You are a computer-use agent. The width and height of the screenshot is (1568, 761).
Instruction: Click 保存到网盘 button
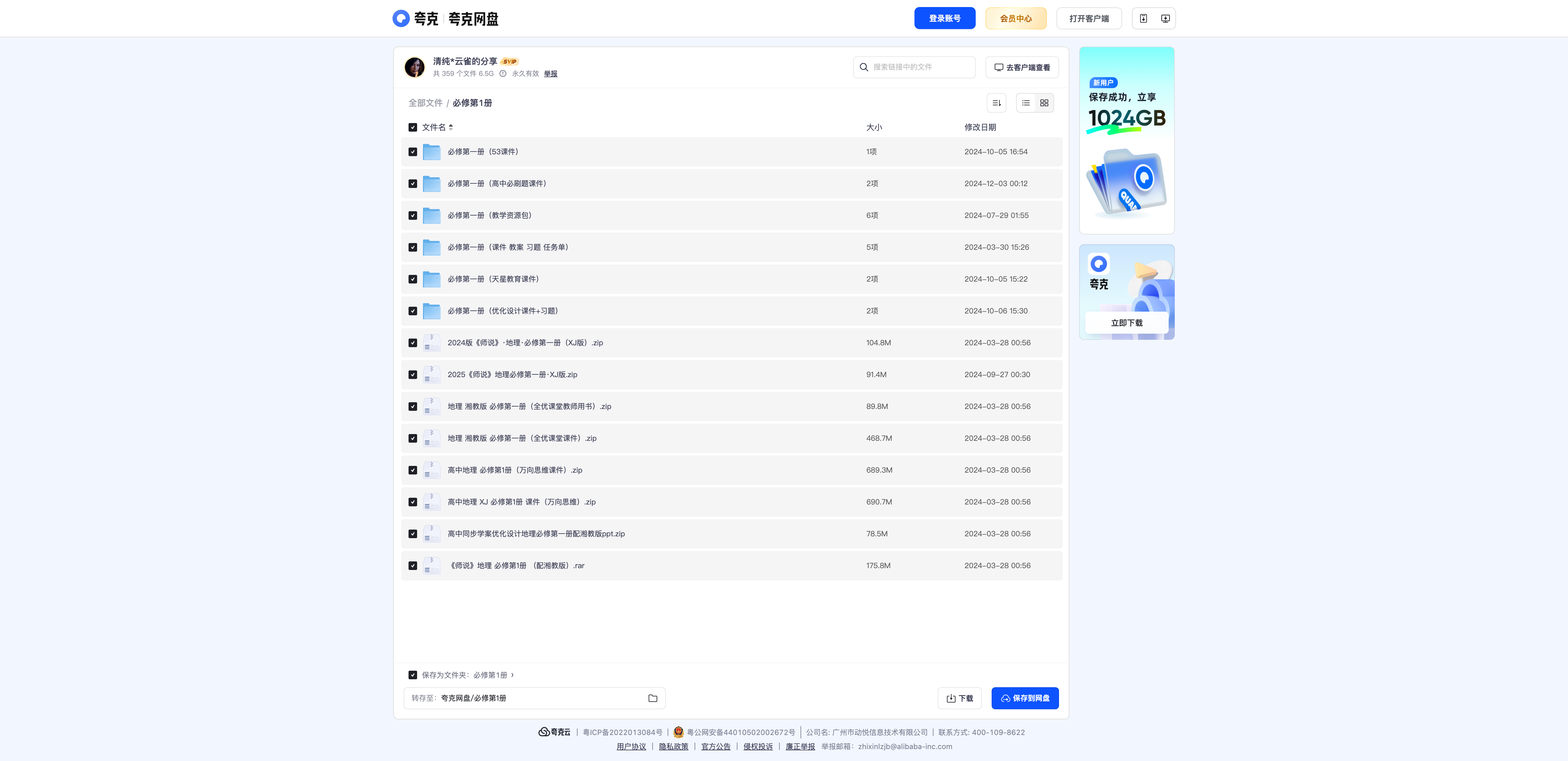pyautogui.click(x=1025, y=698)
